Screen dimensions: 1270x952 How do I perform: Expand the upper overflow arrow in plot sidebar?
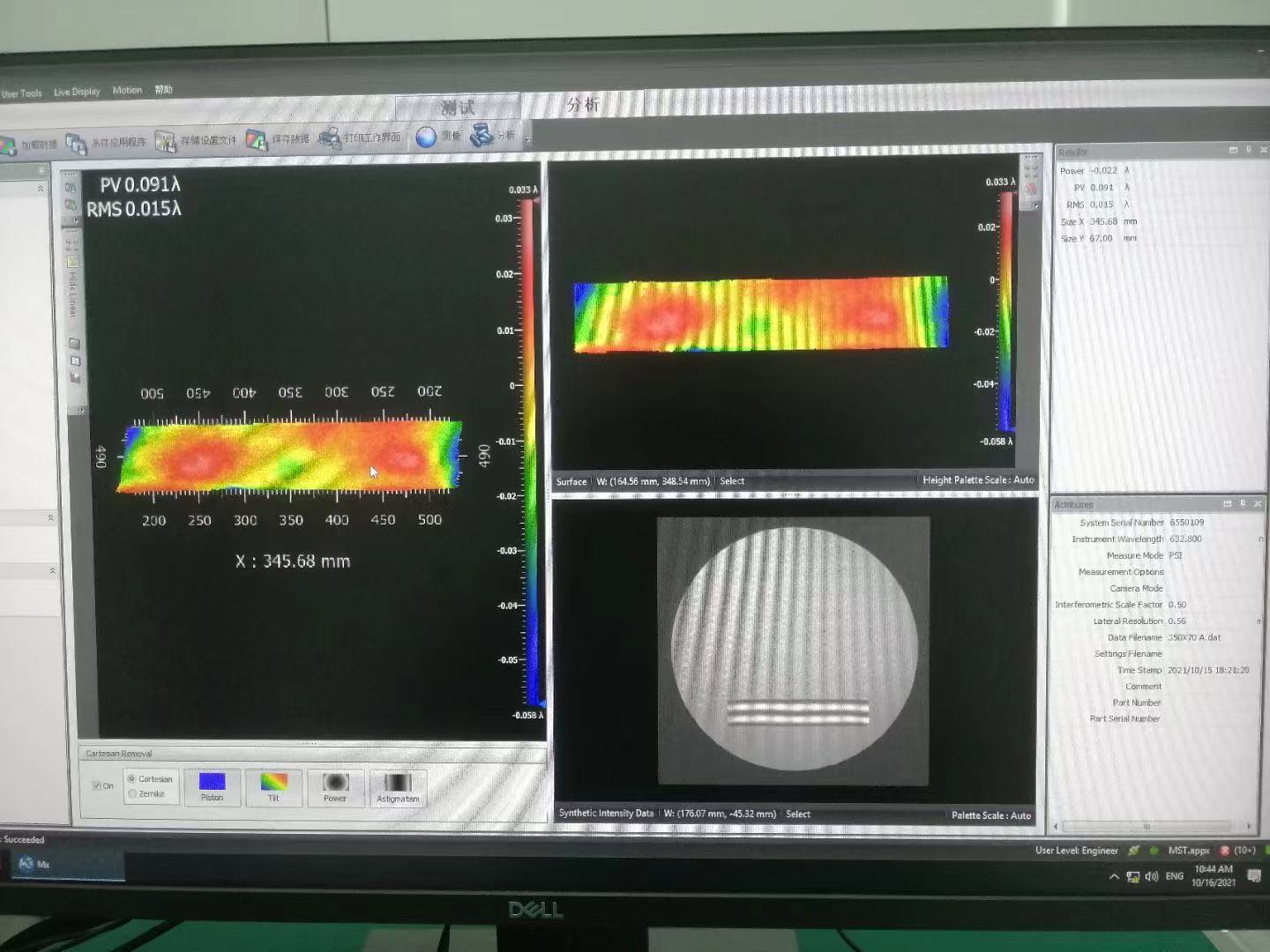coord(76,222)
